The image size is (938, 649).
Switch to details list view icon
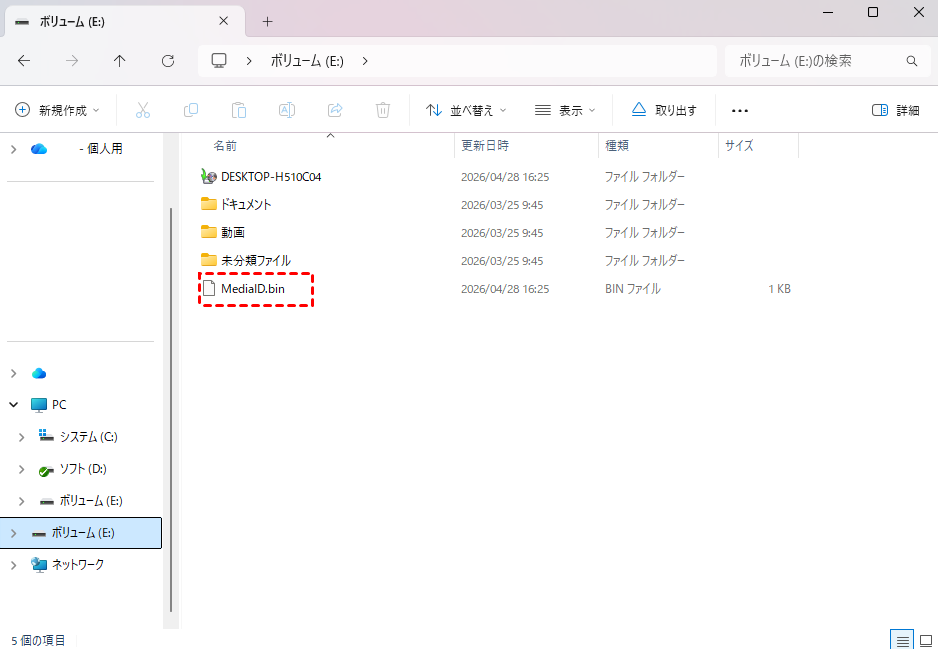[x=902, y=640]
